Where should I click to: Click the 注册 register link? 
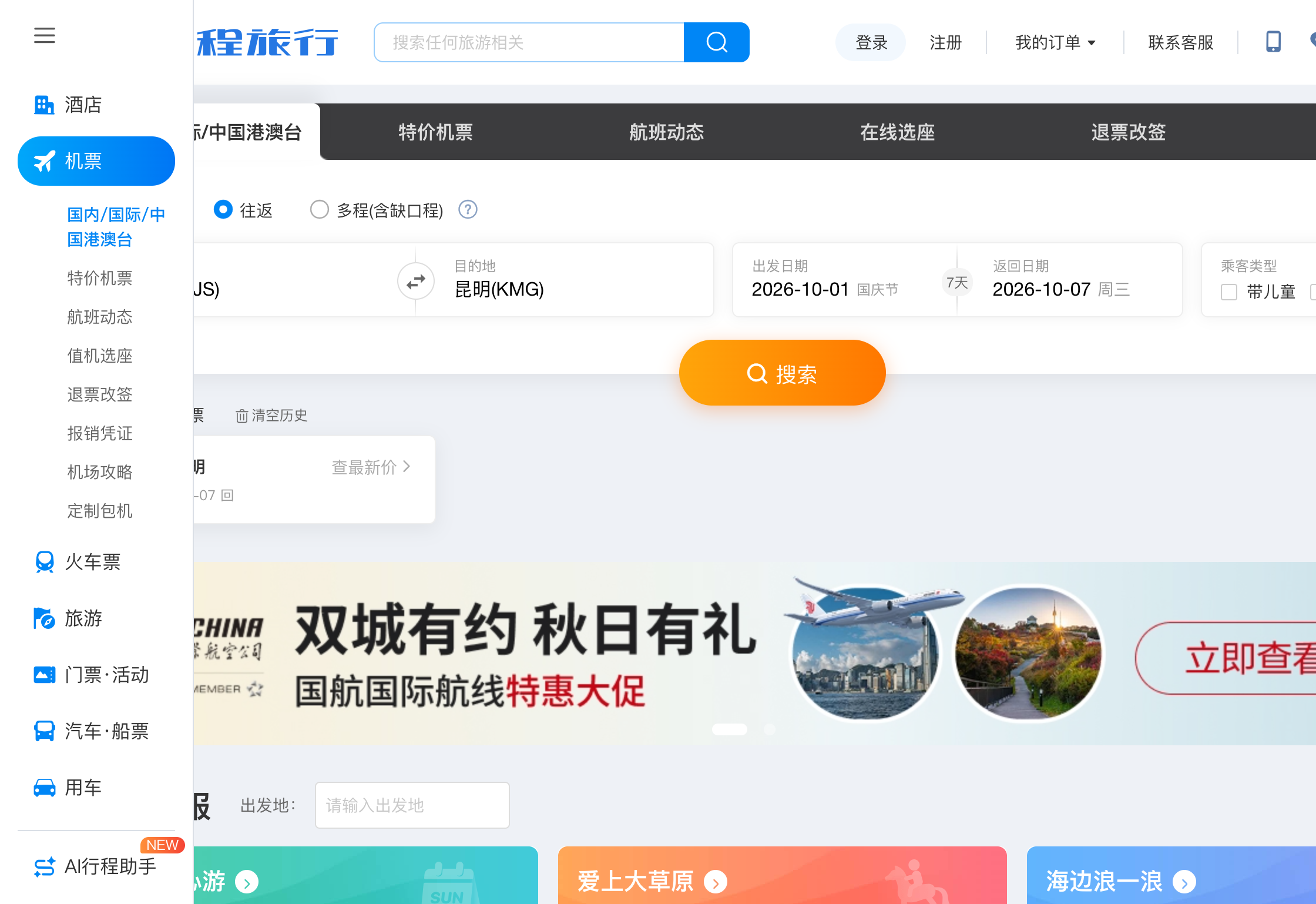tap(946, 42)
